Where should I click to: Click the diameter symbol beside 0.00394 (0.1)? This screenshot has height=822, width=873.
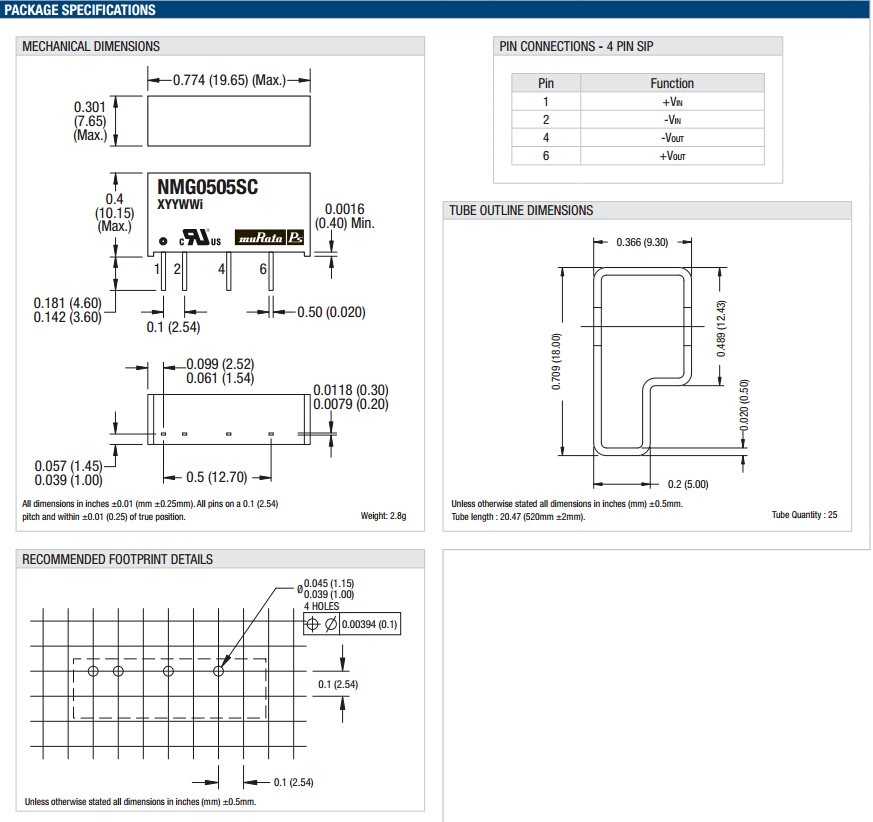coord(330,624)
